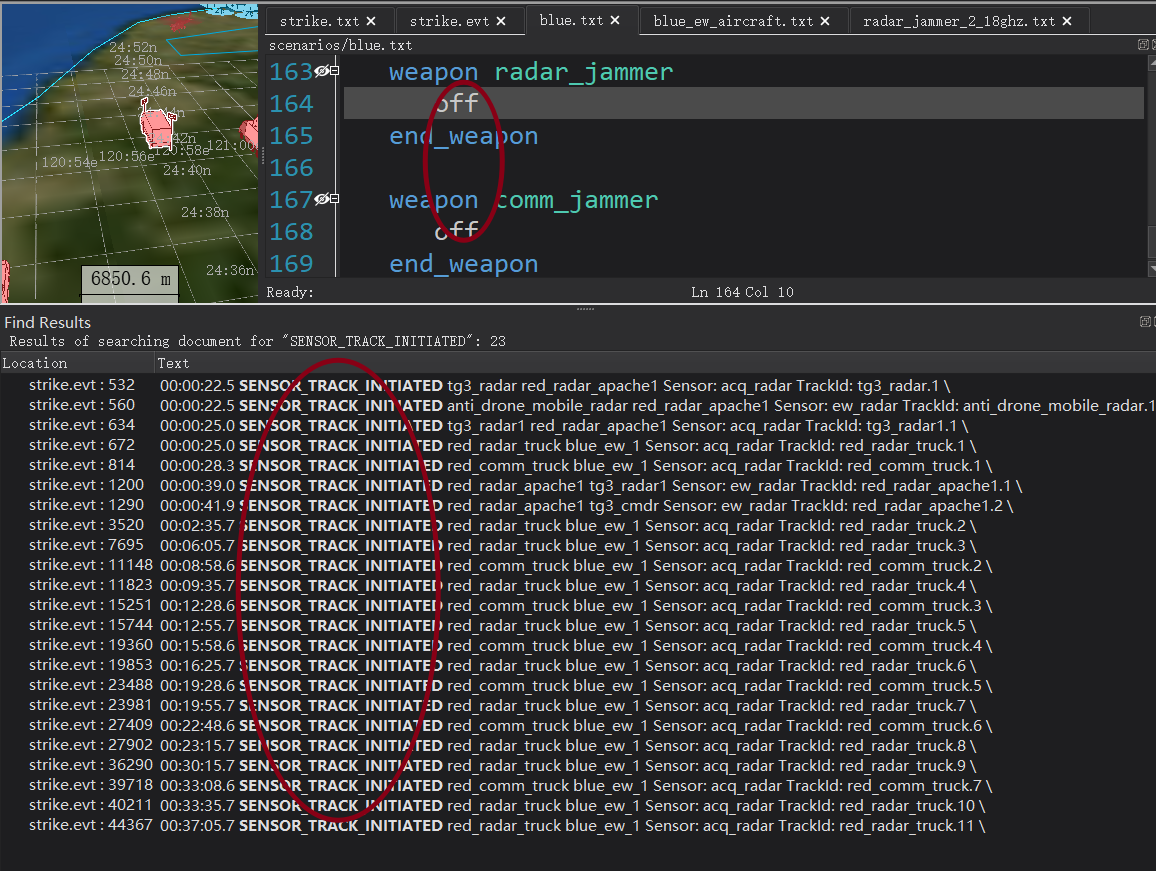Click the Find Results panel float icon
This screenshot has height=871, width=1156.
point(1145,322)
